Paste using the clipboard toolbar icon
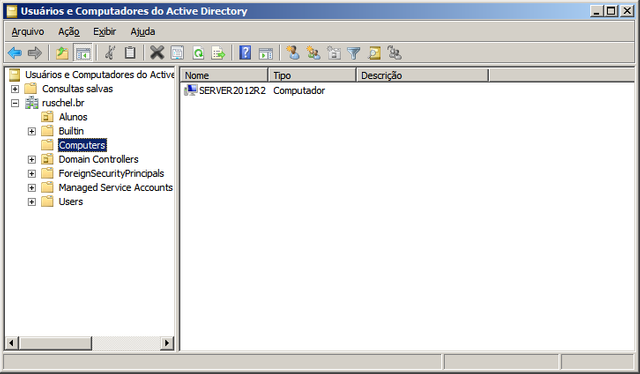The height and width of the screenshot is (374, 640). coord(130,53)
